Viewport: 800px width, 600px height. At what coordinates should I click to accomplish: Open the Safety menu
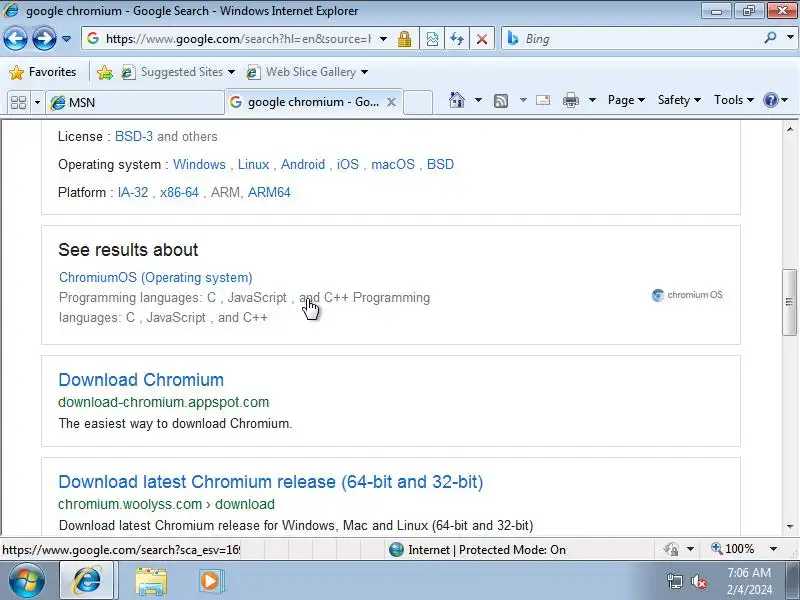679,100
